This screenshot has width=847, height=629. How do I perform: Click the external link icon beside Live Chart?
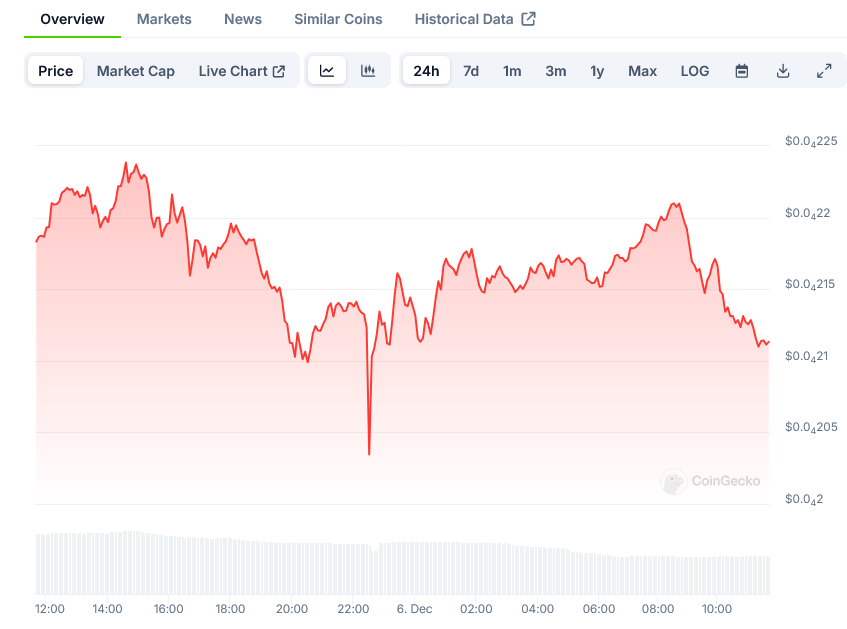click(279, 71)
